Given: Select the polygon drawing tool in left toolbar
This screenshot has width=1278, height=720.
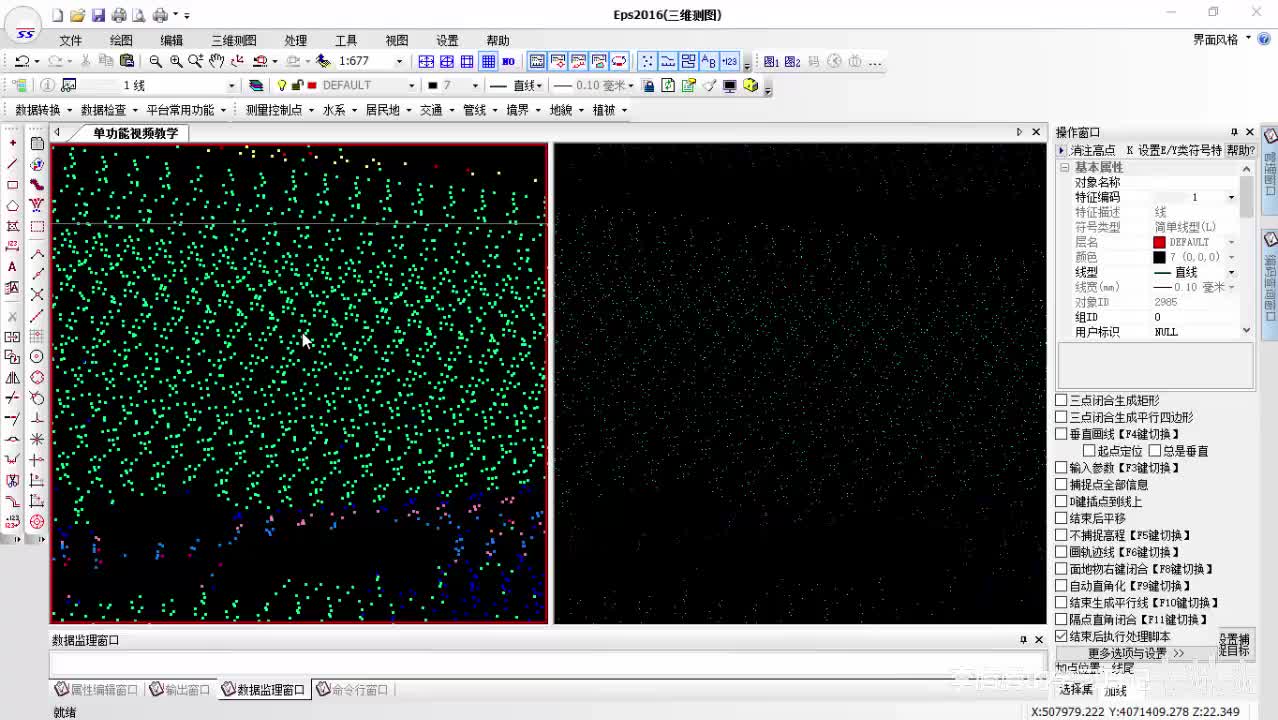Looking at the screenshot, I should point(12,206).
